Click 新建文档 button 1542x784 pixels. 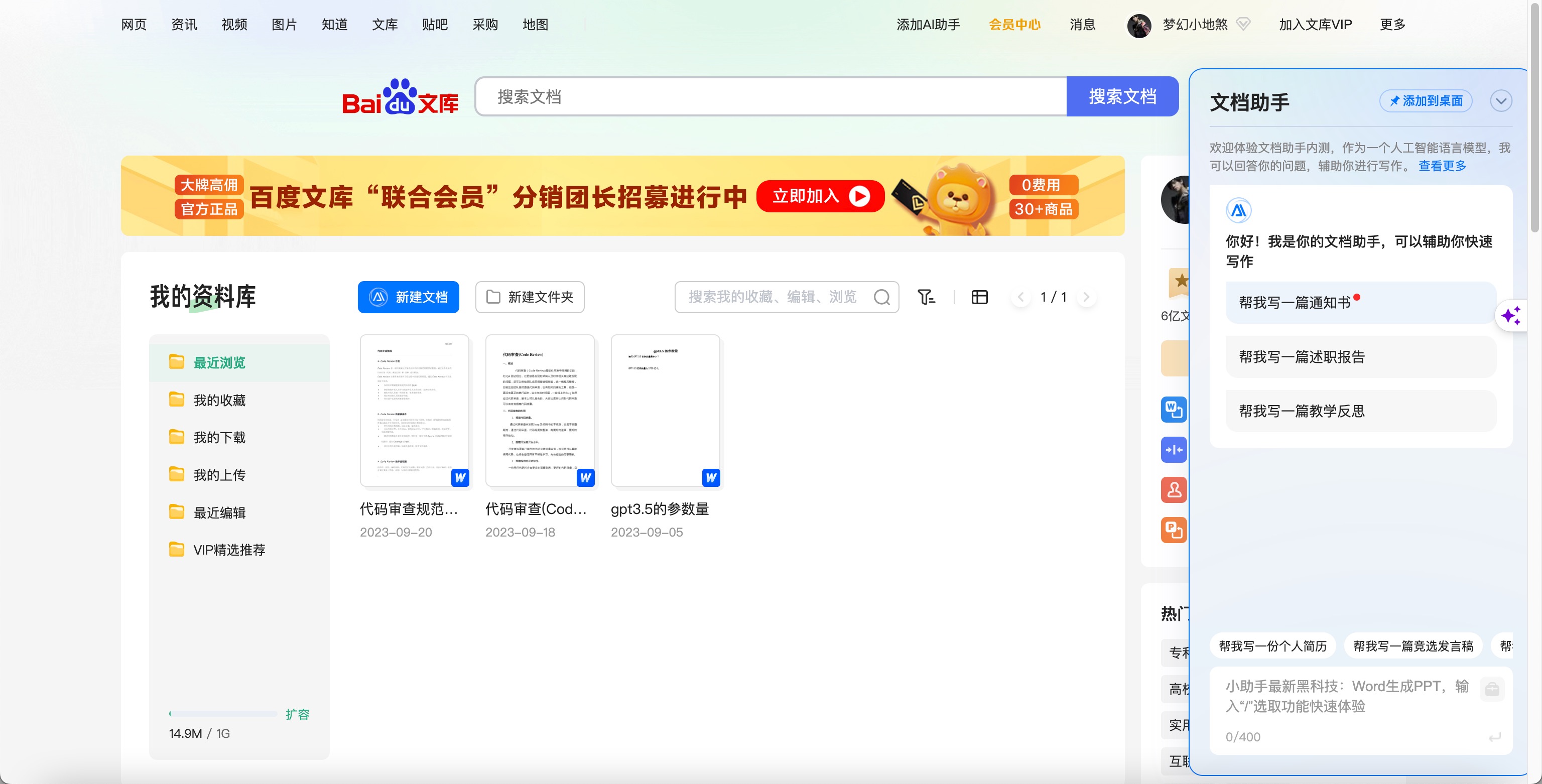click(408, 297)
